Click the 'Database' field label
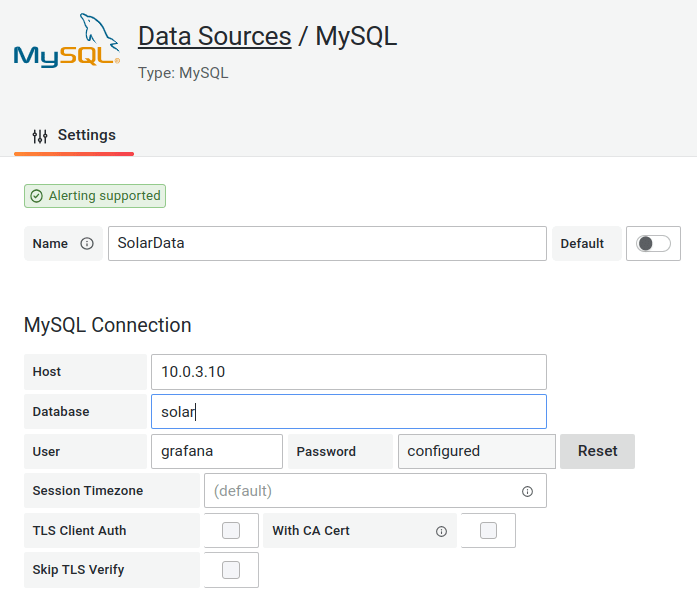The image size is (697, 615). (x=61, y=411)
